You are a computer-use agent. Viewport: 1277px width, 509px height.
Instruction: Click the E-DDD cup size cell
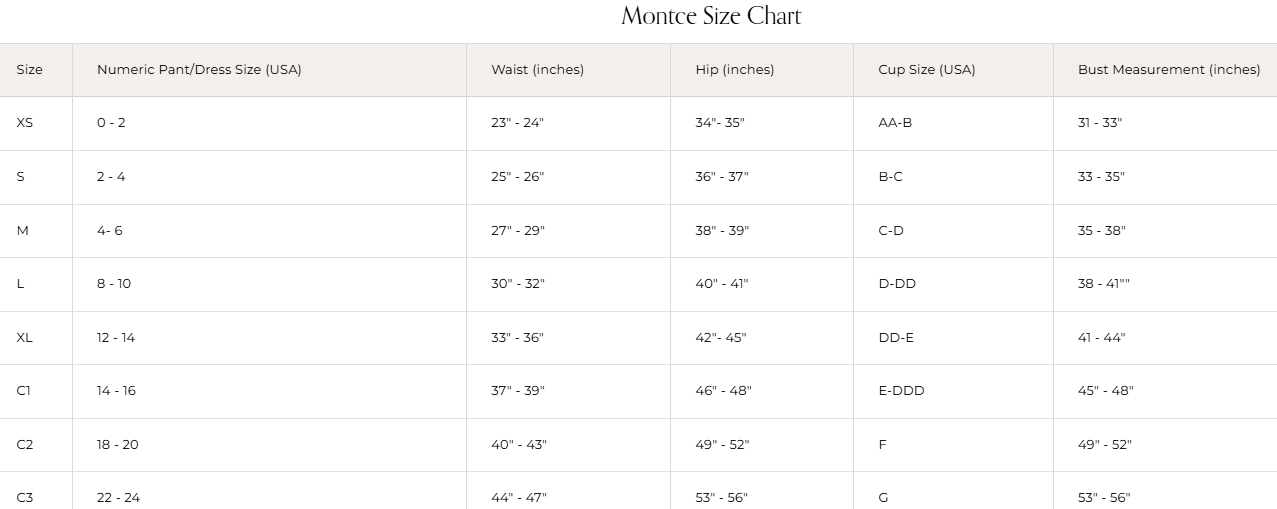pyautogui.click(x=901, y=391)
